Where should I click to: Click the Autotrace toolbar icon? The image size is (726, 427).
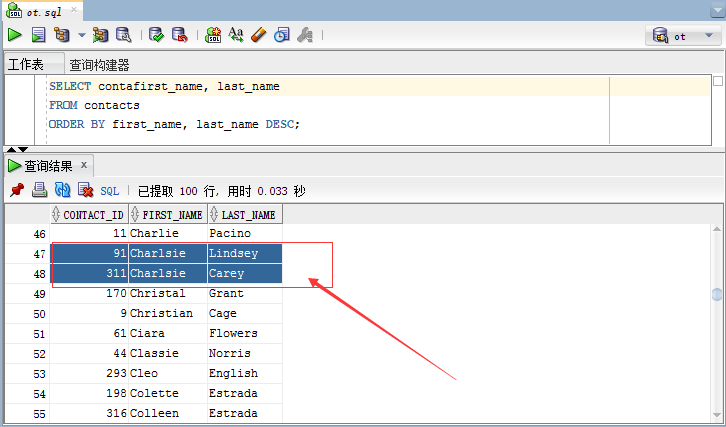100,35
